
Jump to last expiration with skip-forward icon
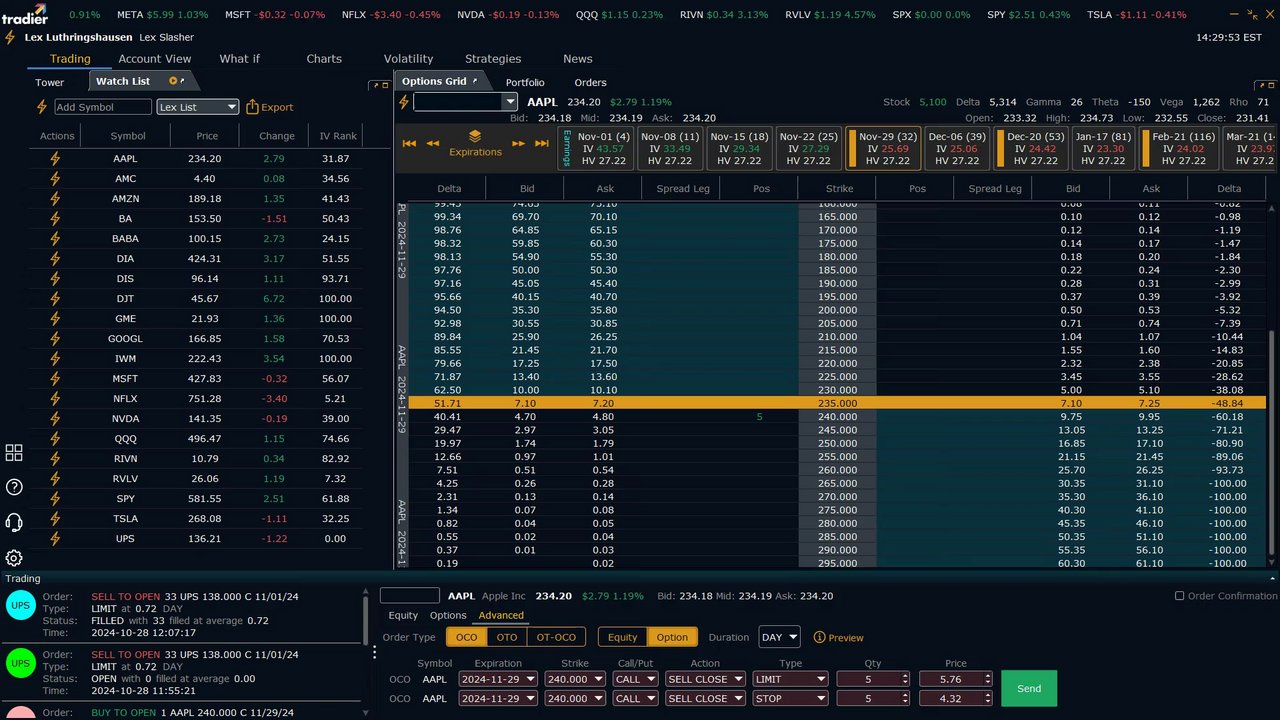542,143
